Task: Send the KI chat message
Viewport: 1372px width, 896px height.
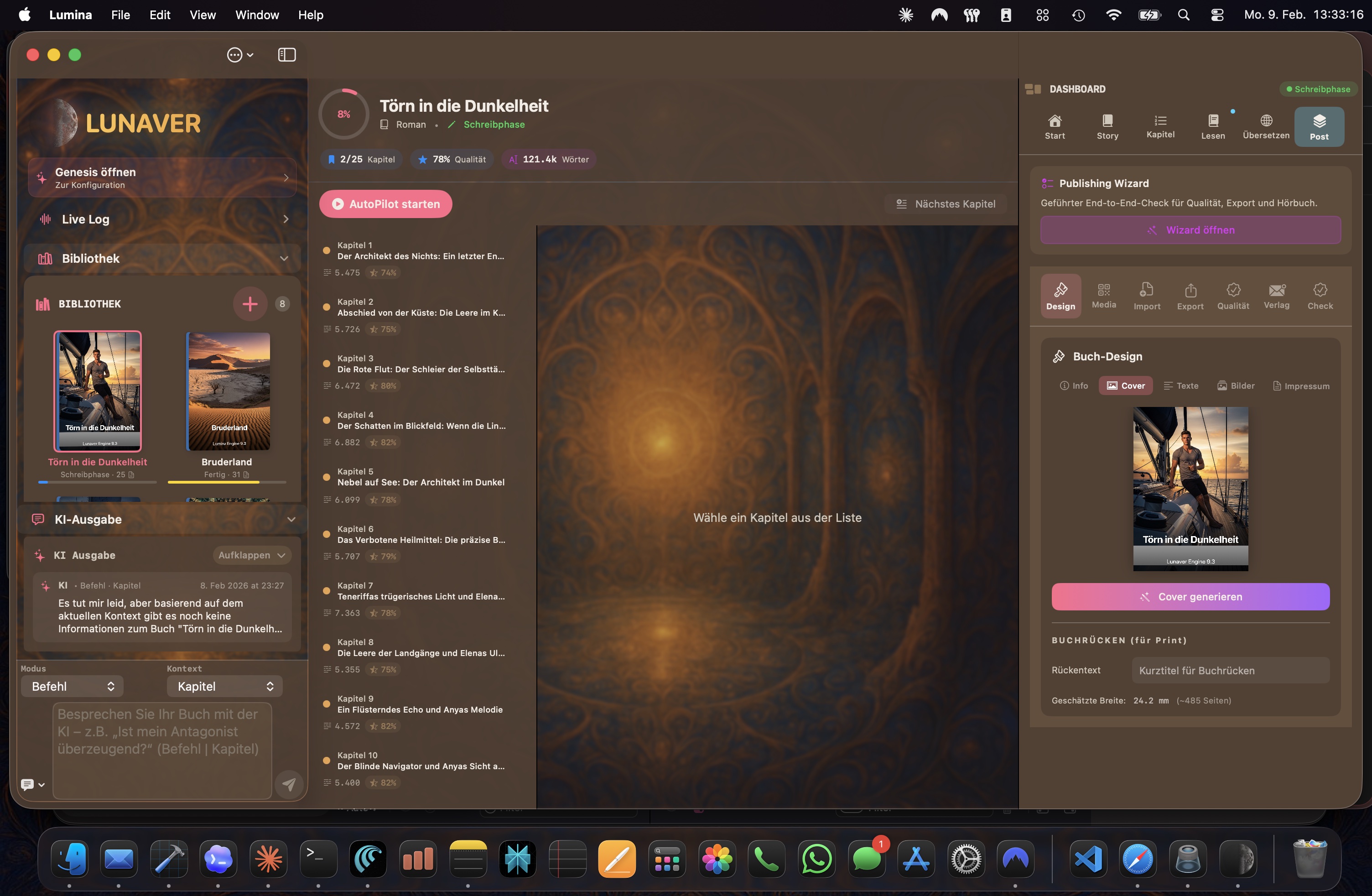Action: 289,785
